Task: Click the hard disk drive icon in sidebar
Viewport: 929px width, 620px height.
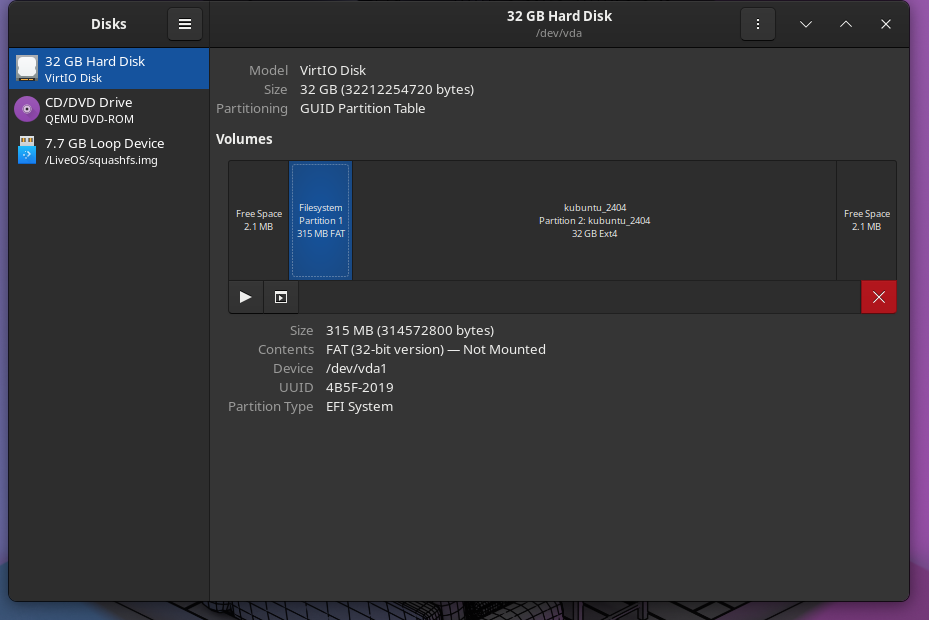Action: tap(27, 69)
